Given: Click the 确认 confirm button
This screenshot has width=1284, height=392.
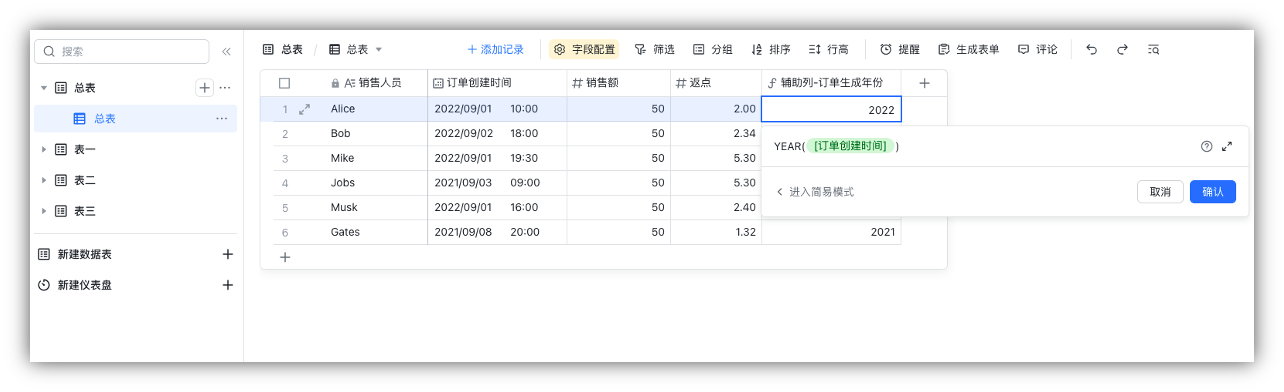Looking at the screenshot, I should (1213, 192).
